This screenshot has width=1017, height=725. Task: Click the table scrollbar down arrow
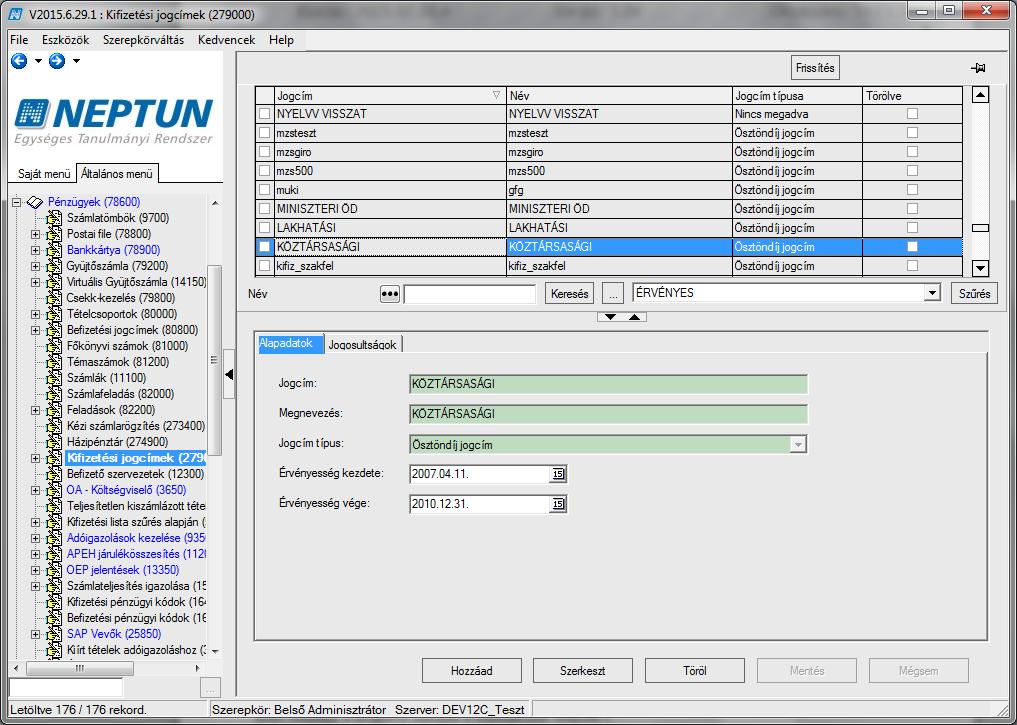coord(980,267)
